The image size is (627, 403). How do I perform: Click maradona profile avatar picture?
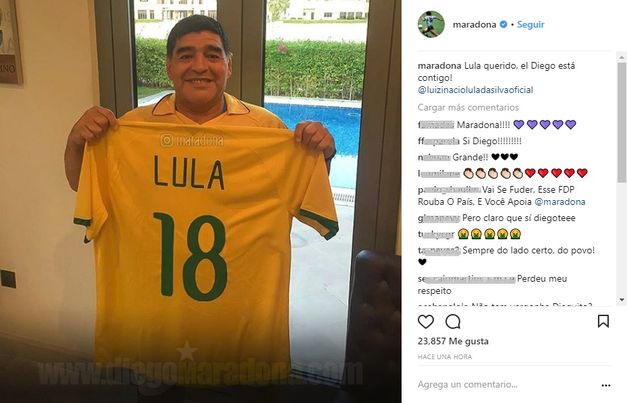[431, 24]
